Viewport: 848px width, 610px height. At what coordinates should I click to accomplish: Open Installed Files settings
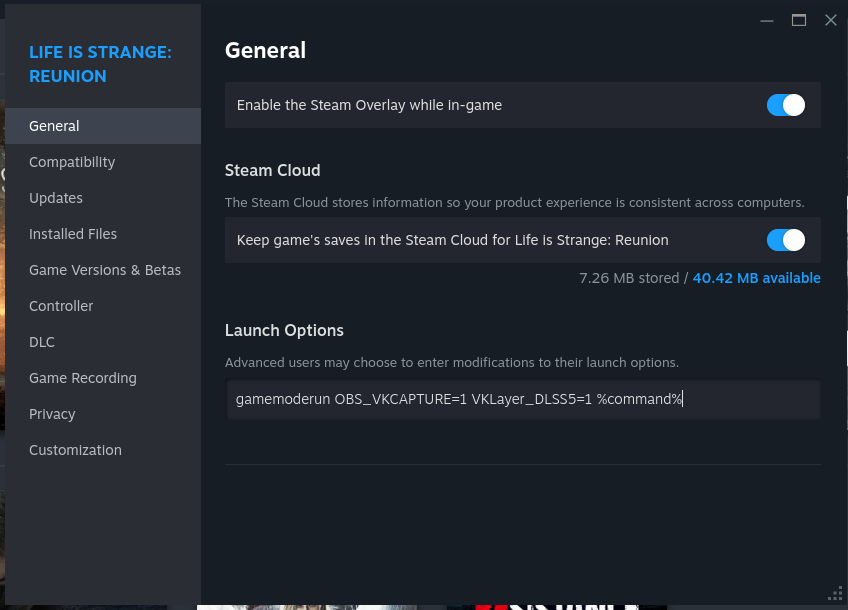[x=103, y=234]
